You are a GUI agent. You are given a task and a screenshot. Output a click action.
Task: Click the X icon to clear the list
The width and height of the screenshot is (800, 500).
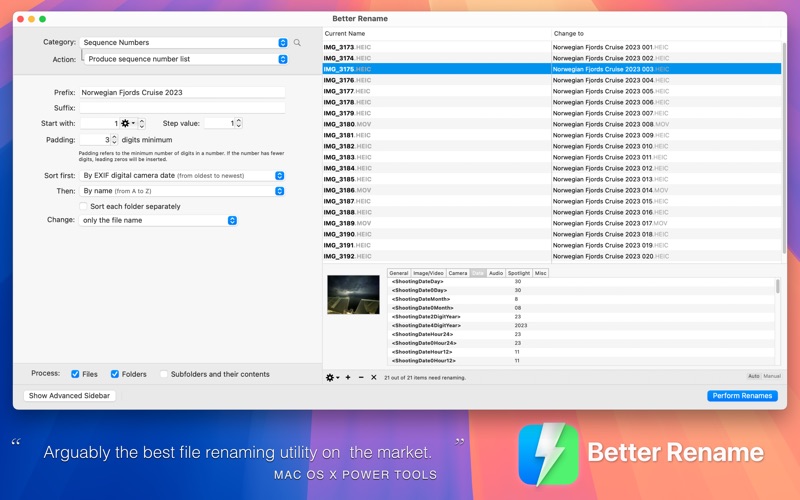coord(373,378)
